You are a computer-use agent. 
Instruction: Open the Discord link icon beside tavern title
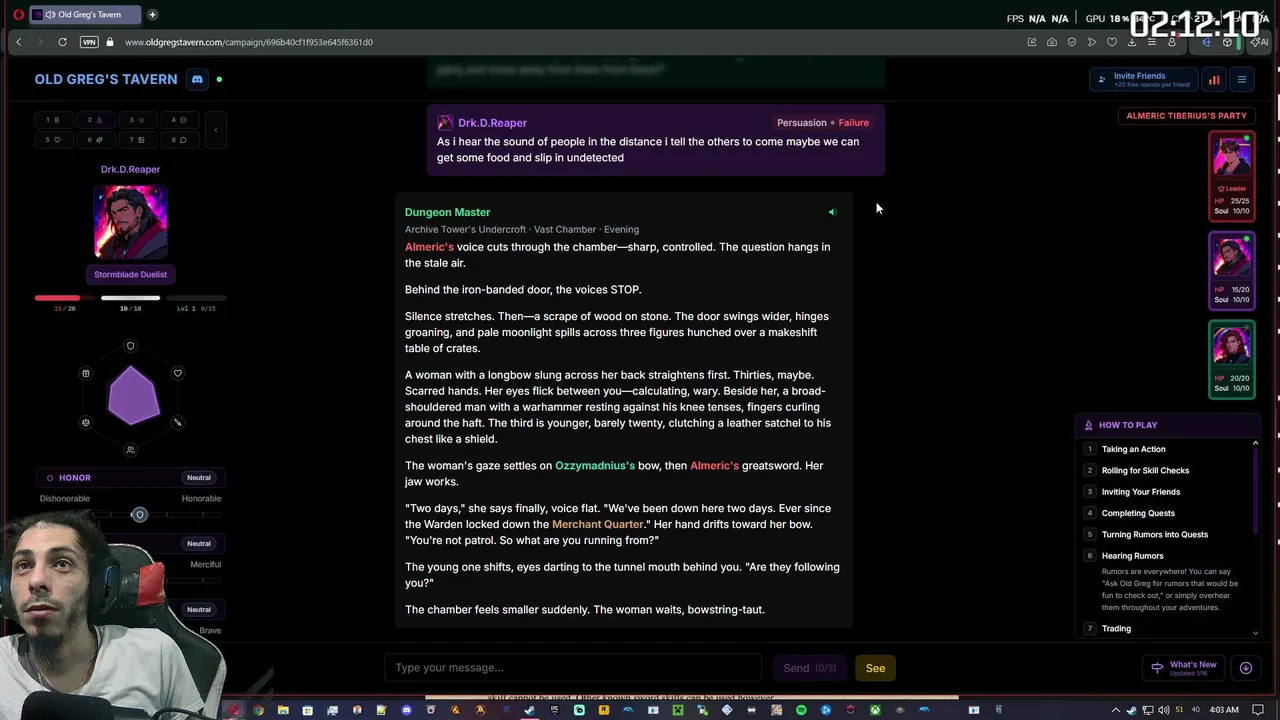coord(197,79)
